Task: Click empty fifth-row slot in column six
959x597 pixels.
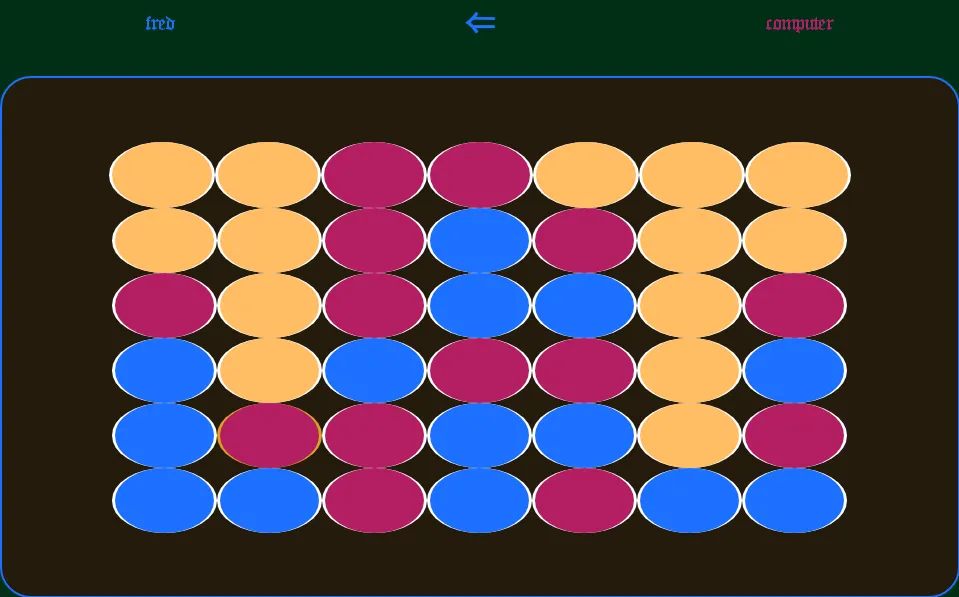Action: click(x=689, y=436)
